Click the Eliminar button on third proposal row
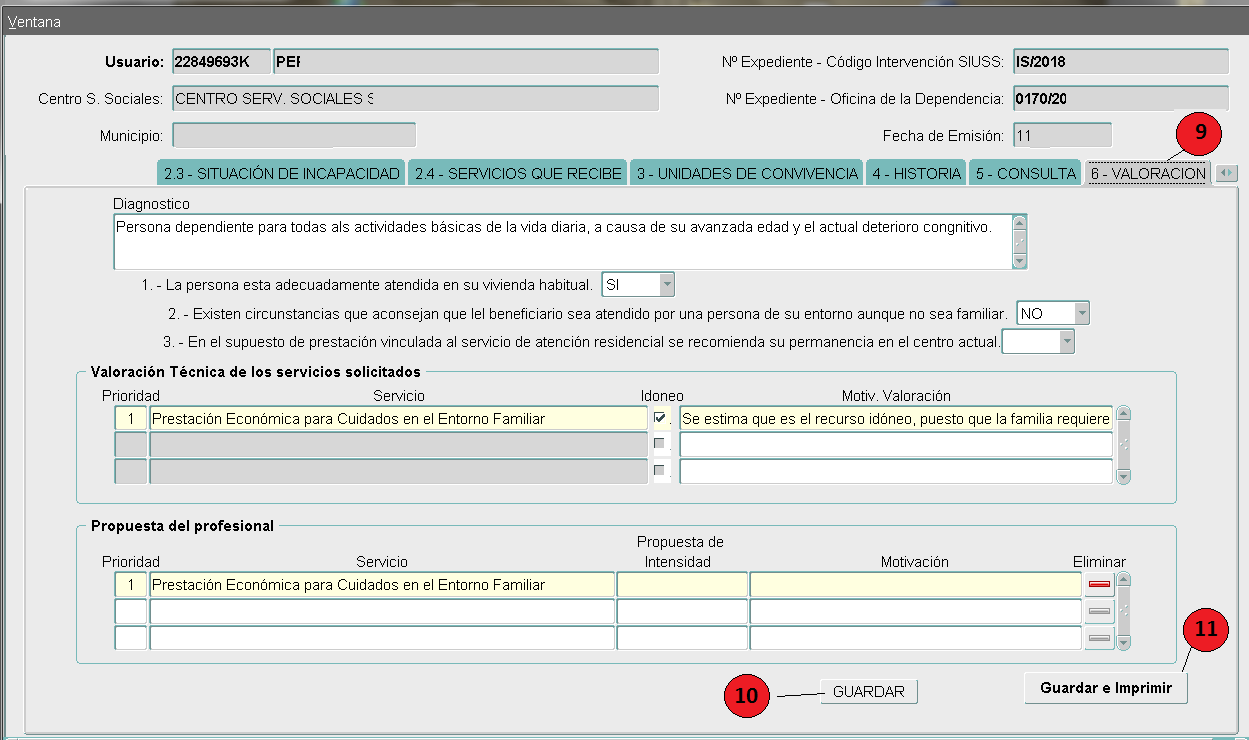This screenshot has width=1249, height=740. point(1098,637)
